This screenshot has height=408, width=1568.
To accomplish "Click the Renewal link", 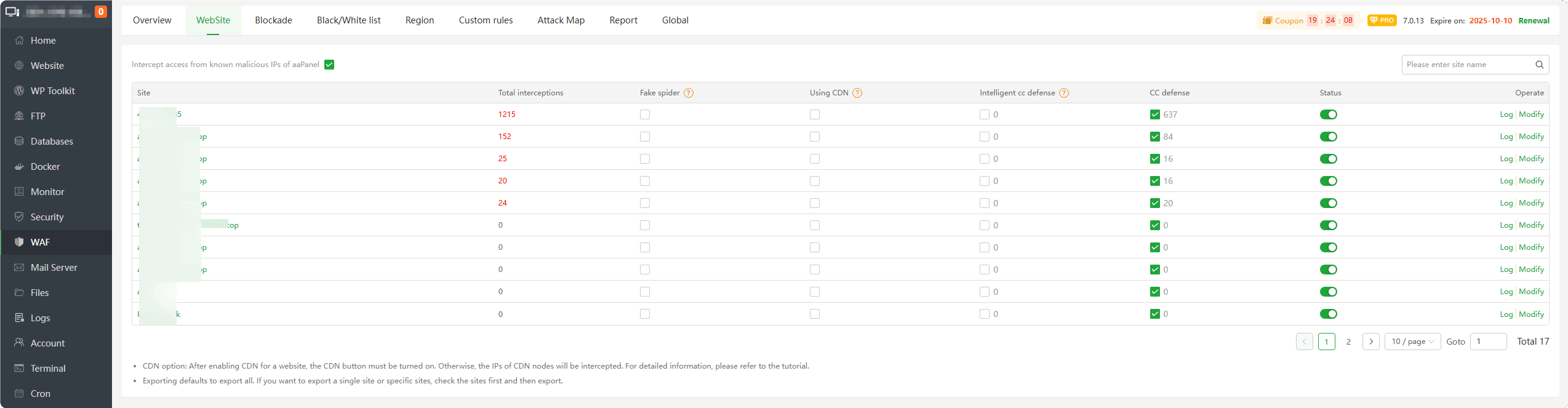I will (1534, 21).
